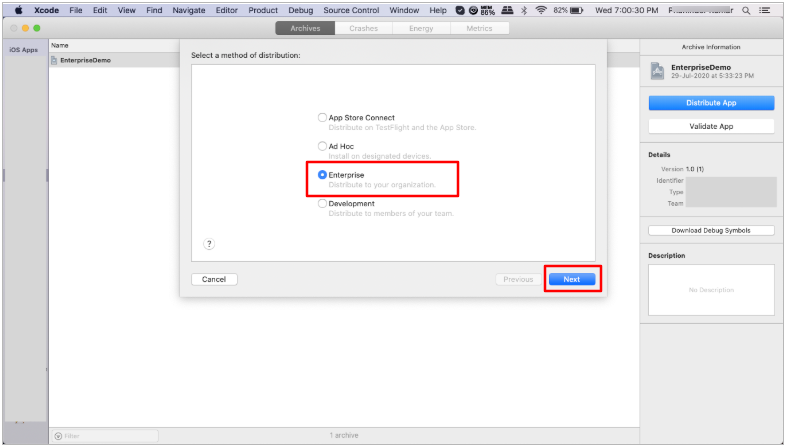Click the '1 archive' status text

pos(344,435)
